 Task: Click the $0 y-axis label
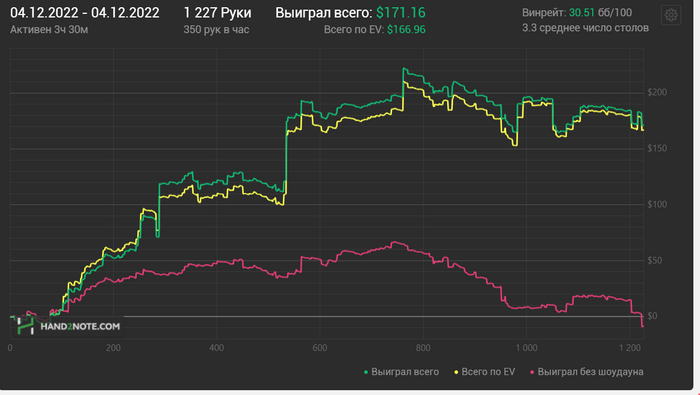click(653, 316)
